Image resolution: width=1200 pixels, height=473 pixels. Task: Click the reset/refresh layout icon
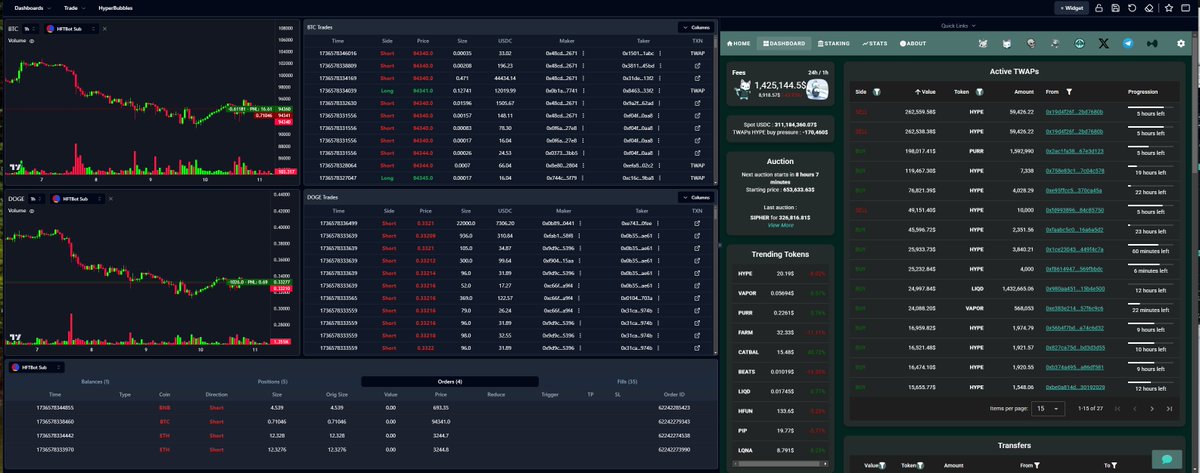coord(1132,7)
